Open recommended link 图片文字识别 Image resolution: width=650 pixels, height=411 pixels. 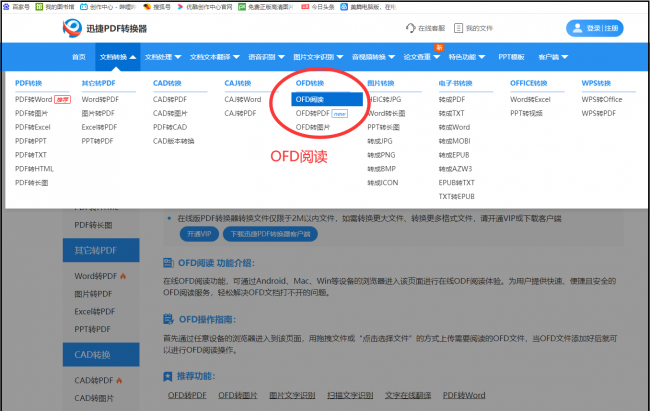pos(292,395)
